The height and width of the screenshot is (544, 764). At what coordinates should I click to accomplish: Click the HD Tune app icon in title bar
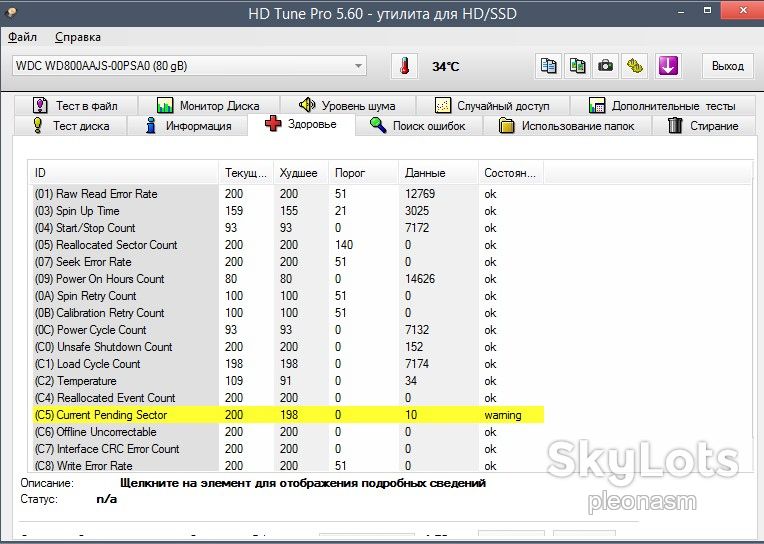coord(11,12)
